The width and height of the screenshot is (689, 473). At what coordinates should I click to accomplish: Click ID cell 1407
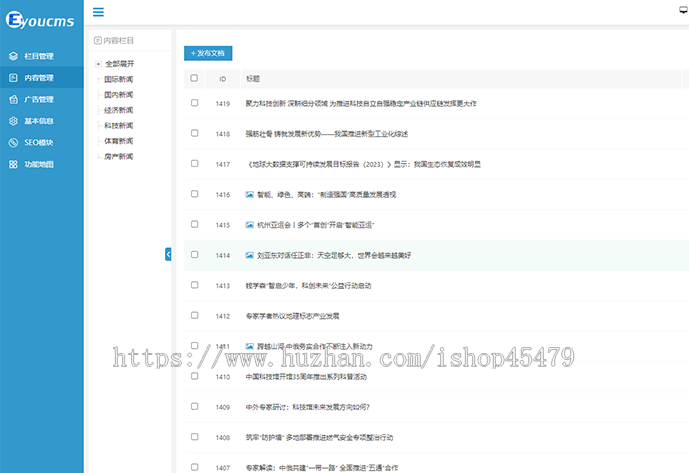click(223, 467)
